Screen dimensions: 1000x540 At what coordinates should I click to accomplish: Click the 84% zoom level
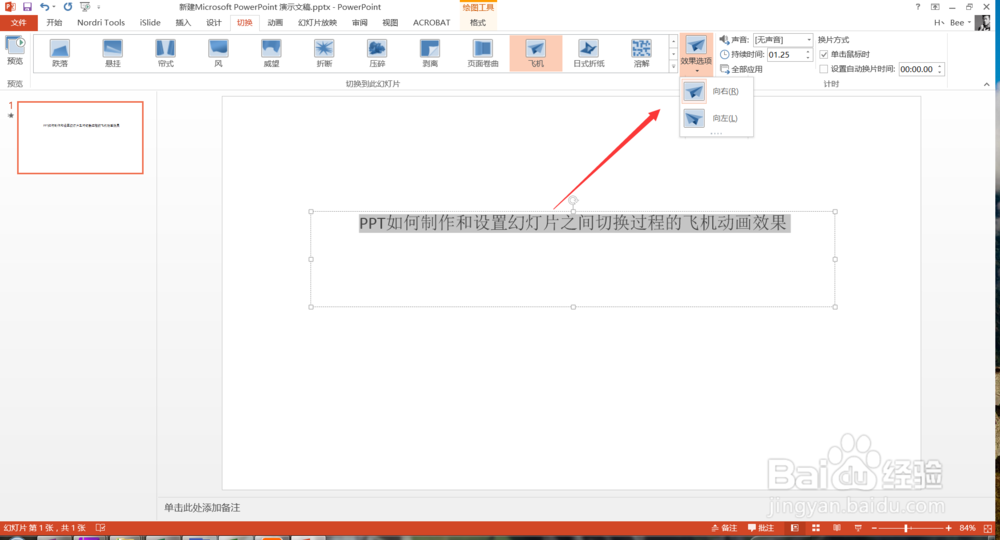967,528
